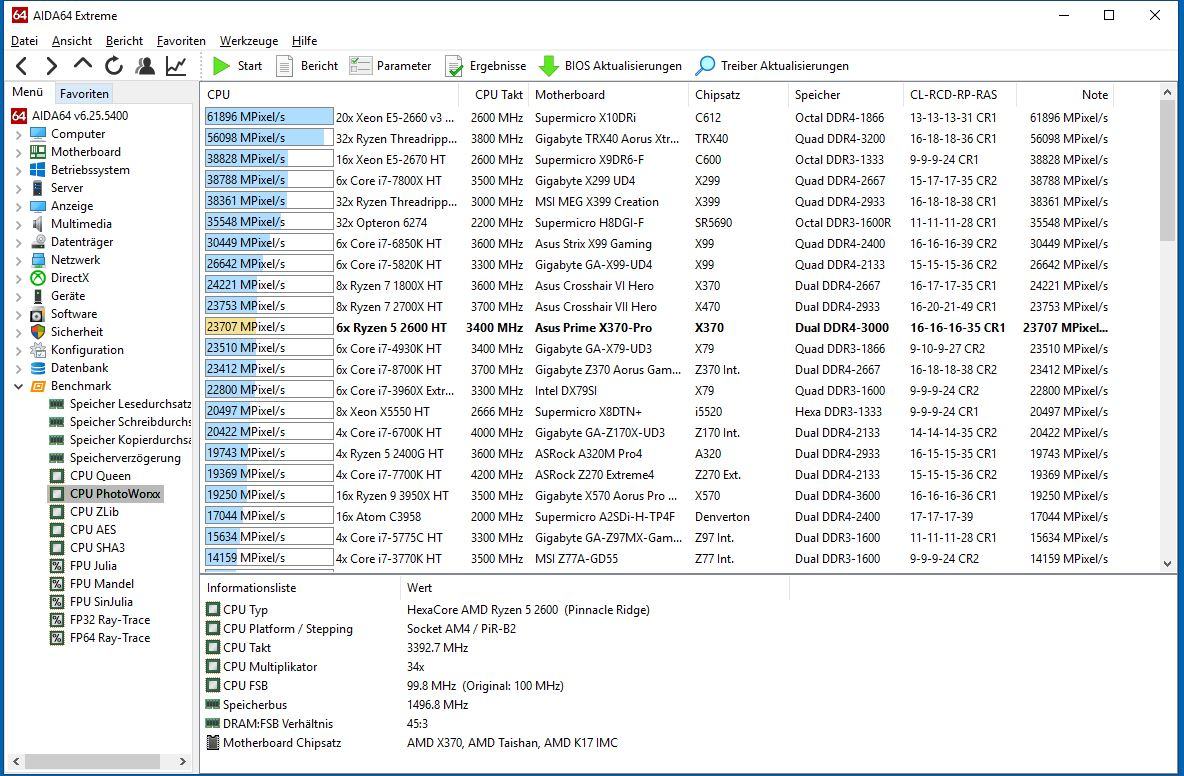The width and height of the screenshot is (1184, 776).
Task: Expand the Multimedia tree node
Action: [x=19, y=224]
